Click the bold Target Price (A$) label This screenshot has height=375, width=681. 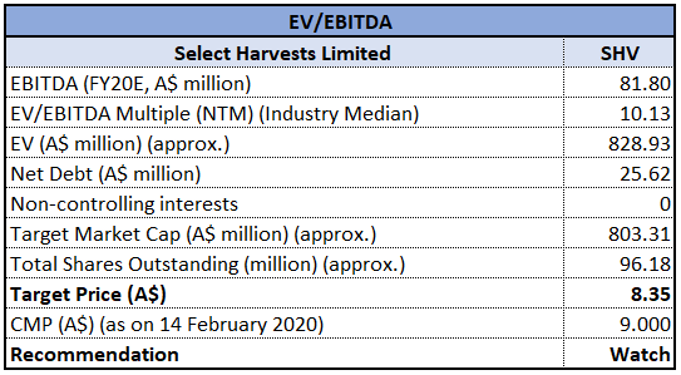88,294
